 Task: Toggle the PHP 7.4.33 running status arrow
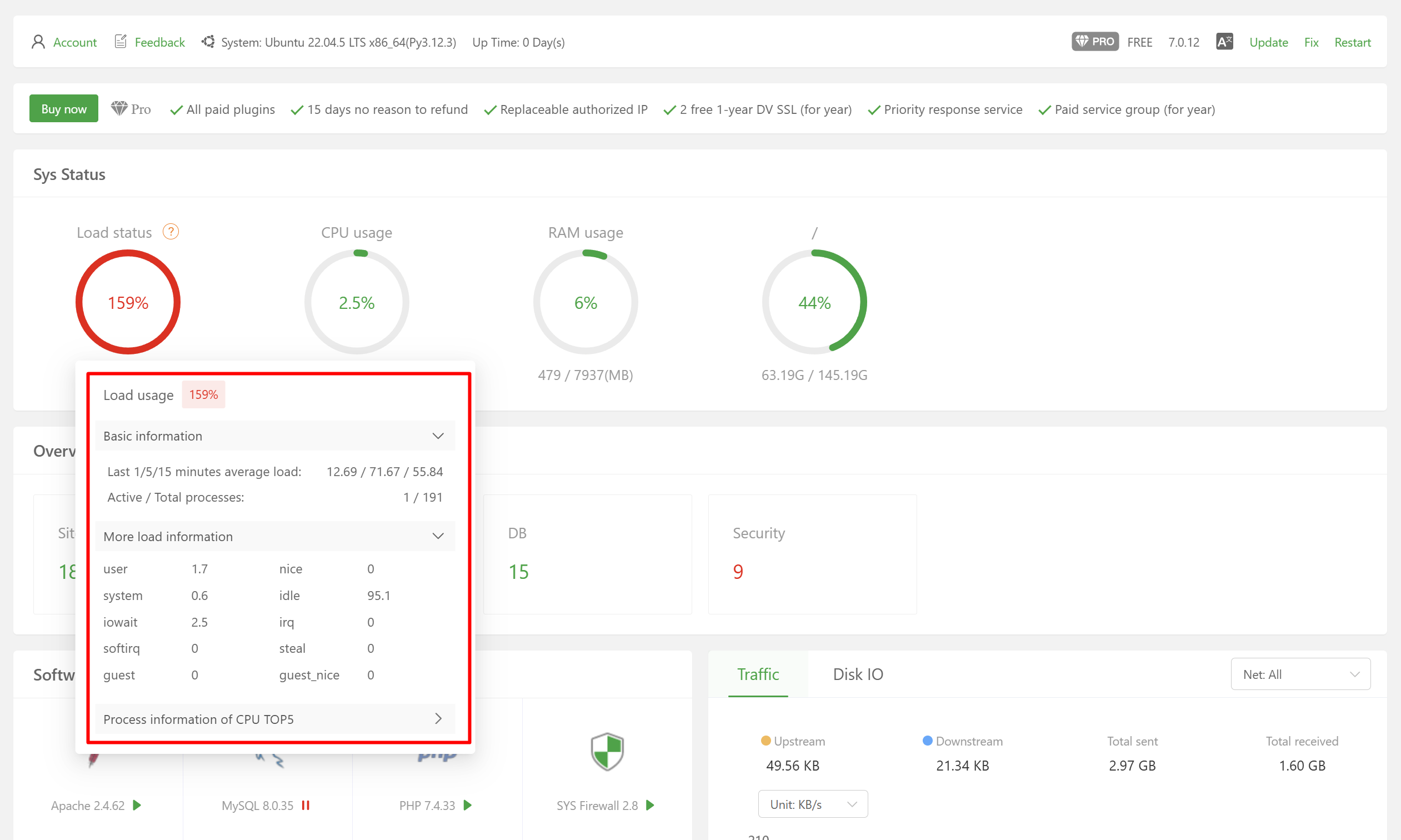[467, 805]
